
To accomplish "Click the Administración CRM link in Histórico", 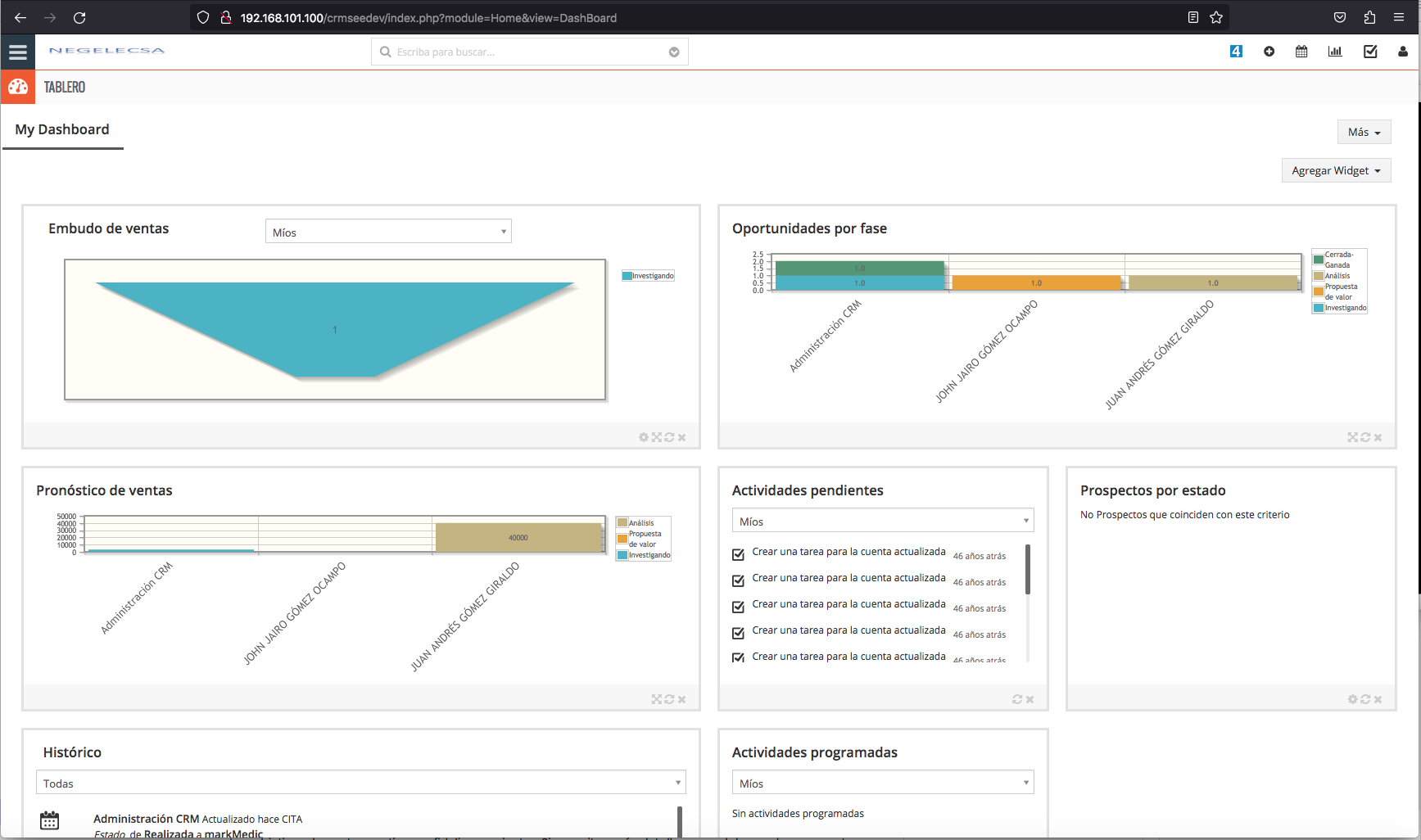I will [x=146, y=819].
